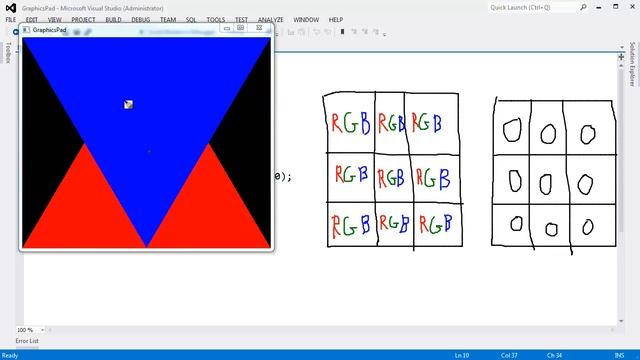640x360 pixels.
Task: Open the BUILD menu
Action: tap(113, 20)
